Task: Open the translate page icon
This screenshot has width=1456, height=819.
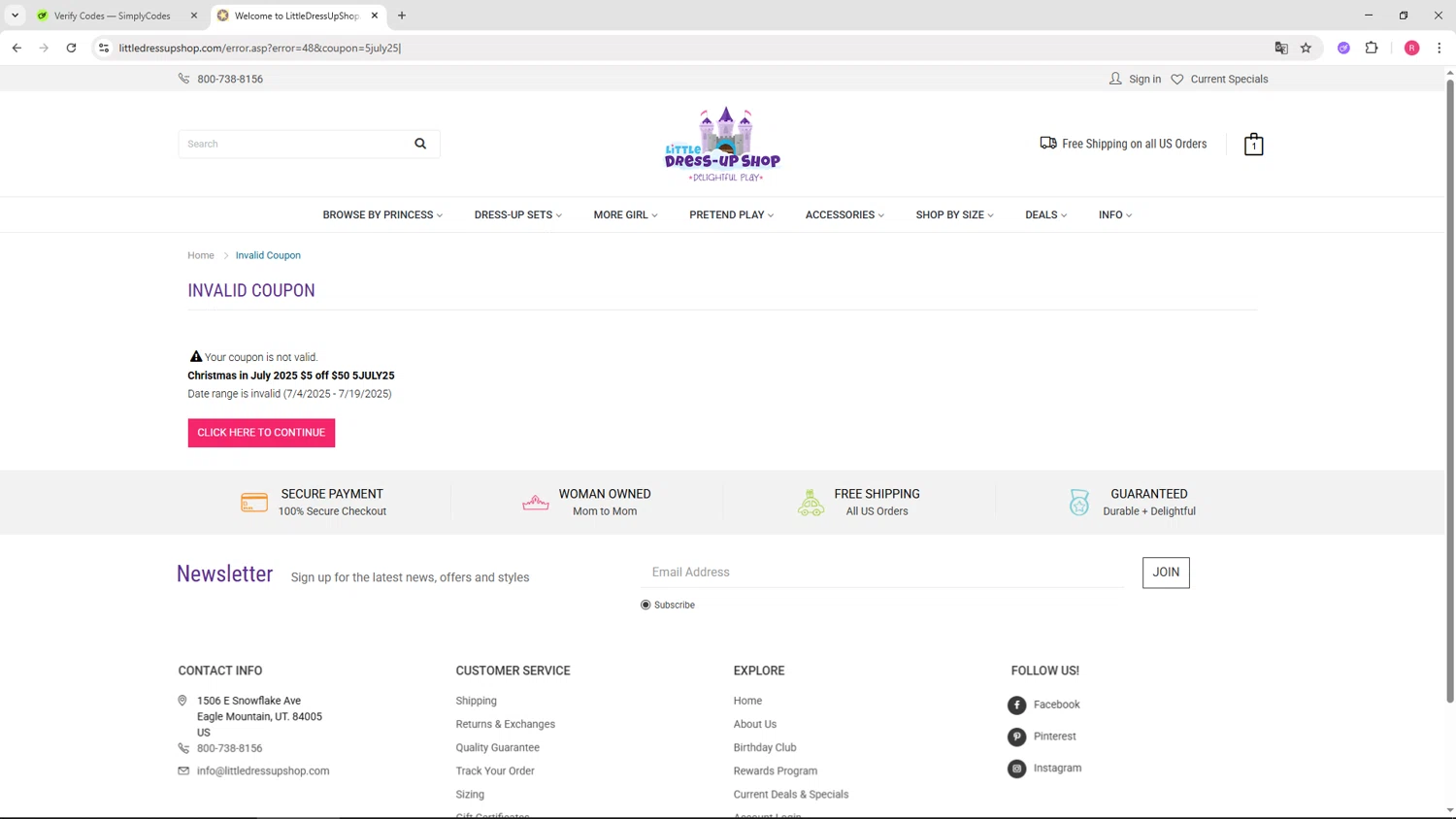Action: click(1281, 48)
